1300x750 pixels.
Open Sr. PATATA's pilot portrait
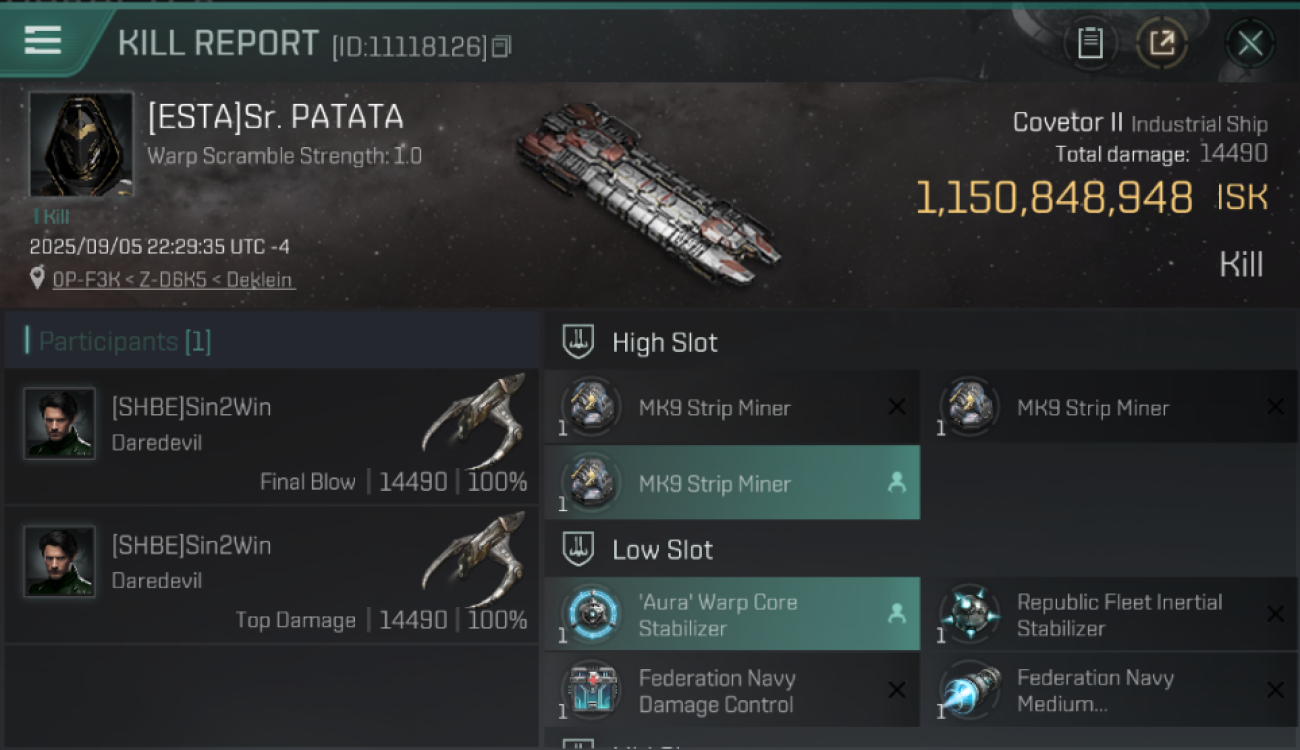(x=81, y=144)
